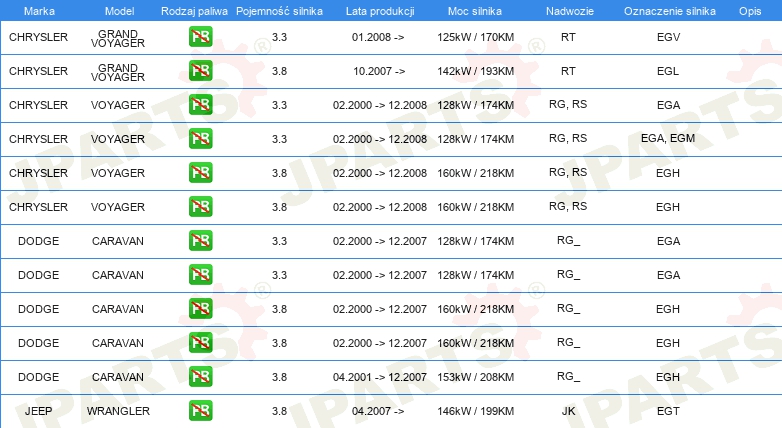Sort by the Marka column header
Screen dimensions: 782x428
(x=39, y=11)
